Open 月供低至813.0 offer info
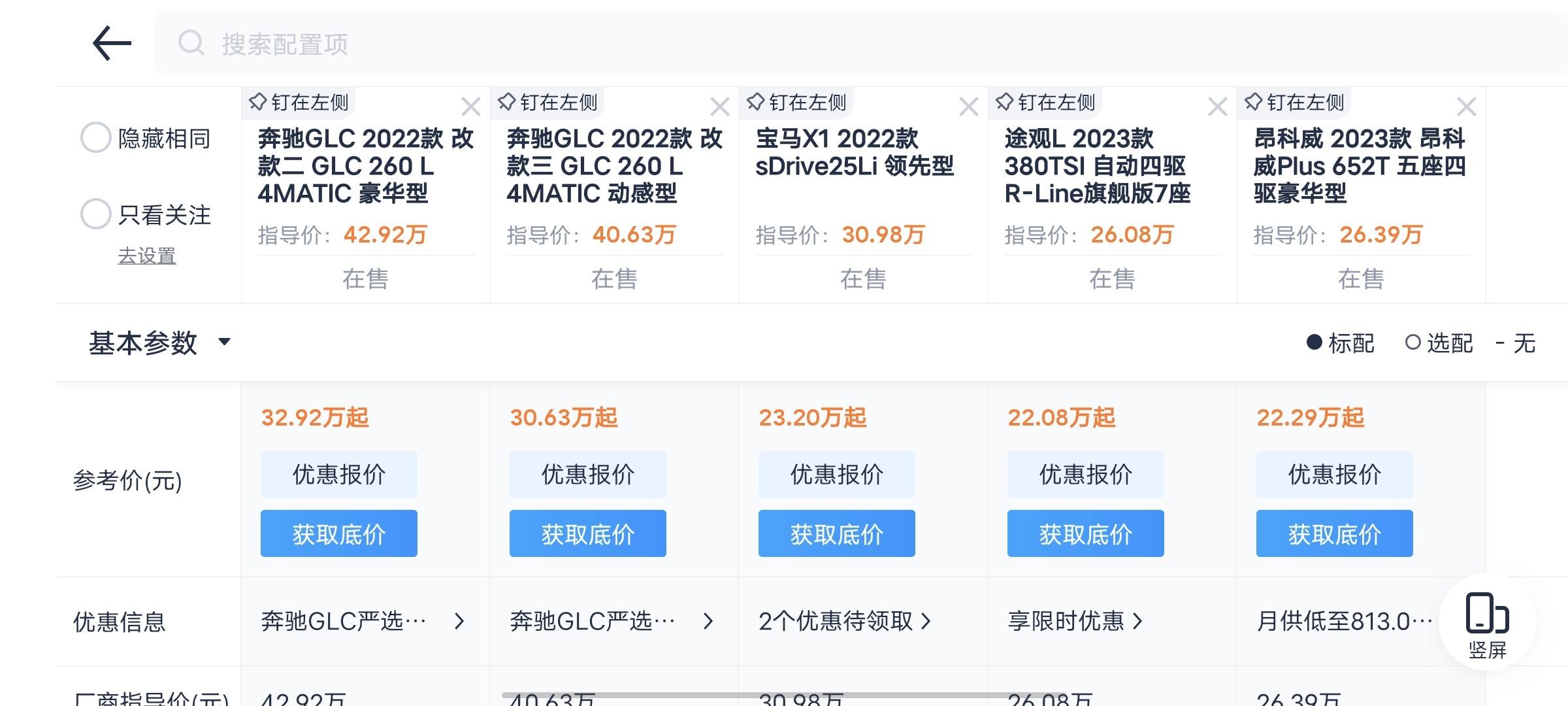 tap(1345, 621)
